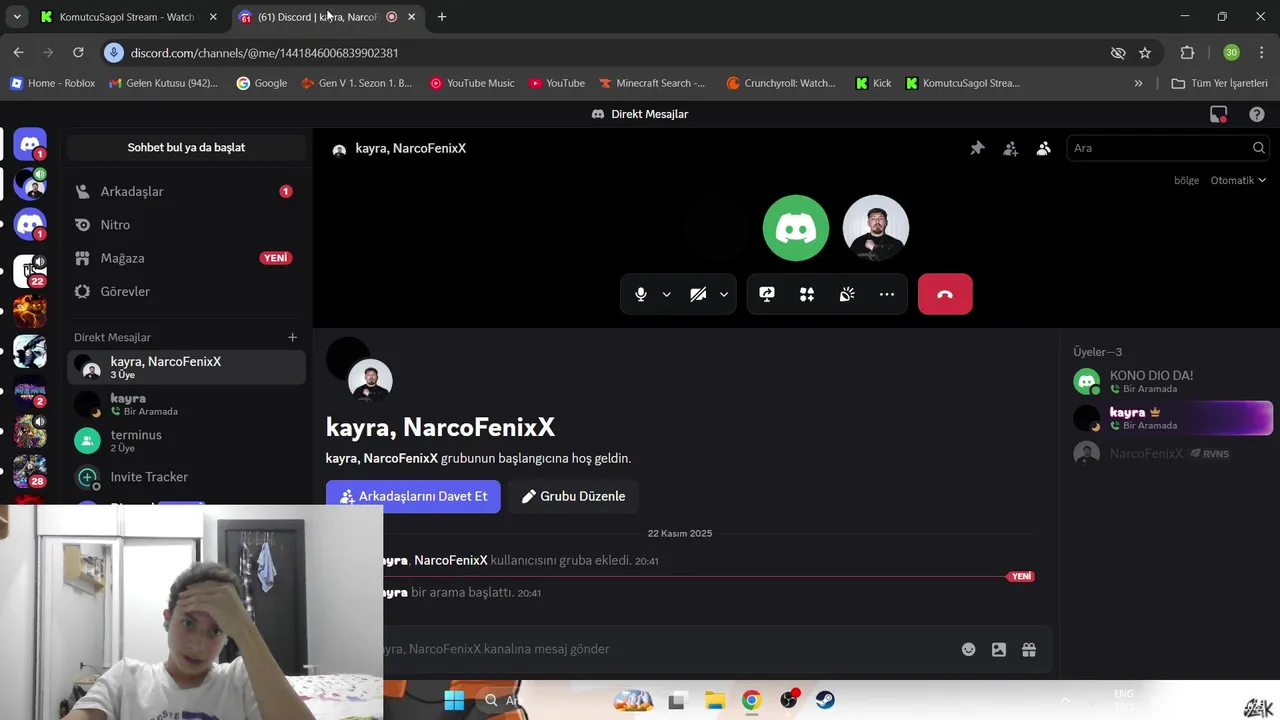Open Windows Start menu

point(454,700)
